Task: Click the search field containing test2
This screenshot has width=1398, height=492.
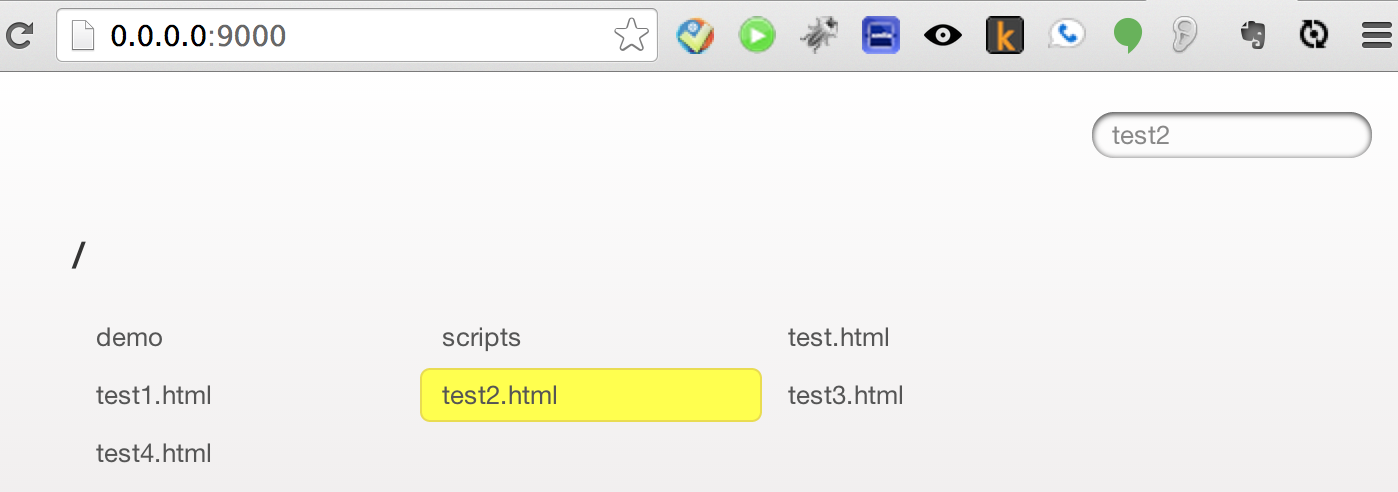Action: coord(1231,135)
